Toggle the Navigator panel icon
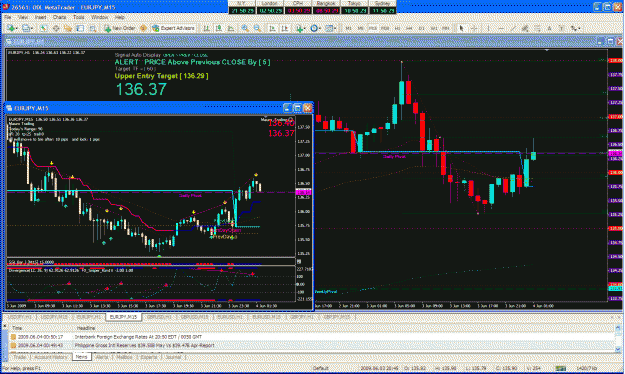625x374 pixels. click(x=68, y=28)
